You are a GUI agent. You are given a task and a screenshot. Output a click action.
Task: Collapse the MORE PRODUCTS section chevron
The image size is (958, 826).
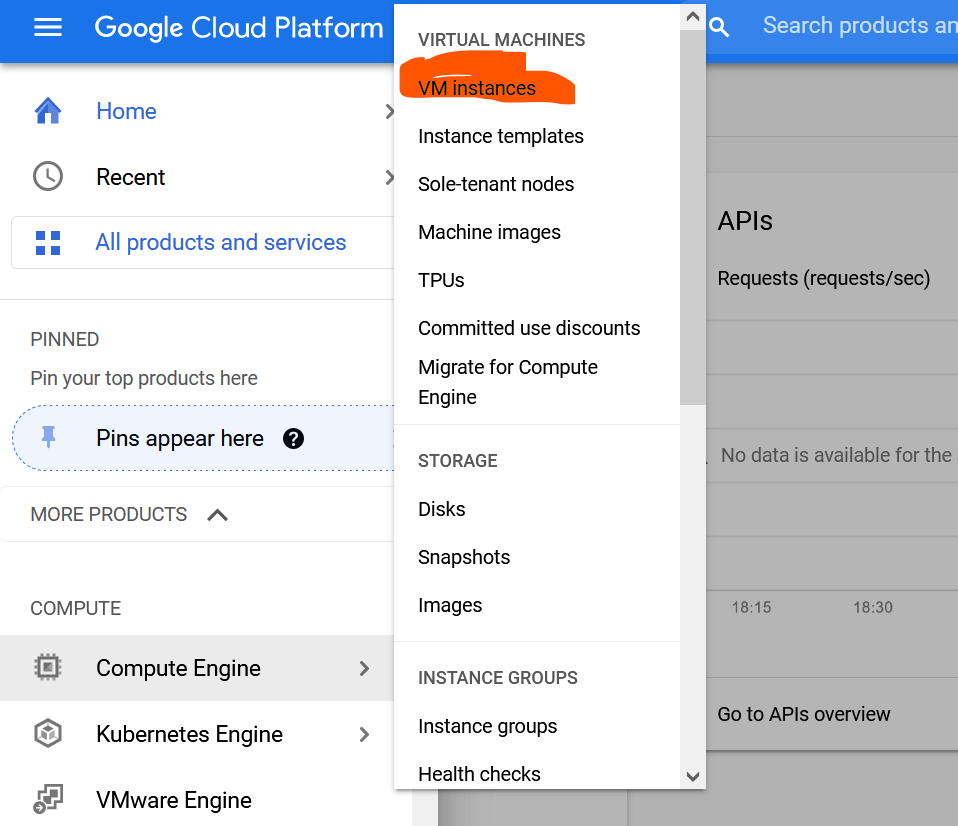pyautogui.click(x=218, y=515)
